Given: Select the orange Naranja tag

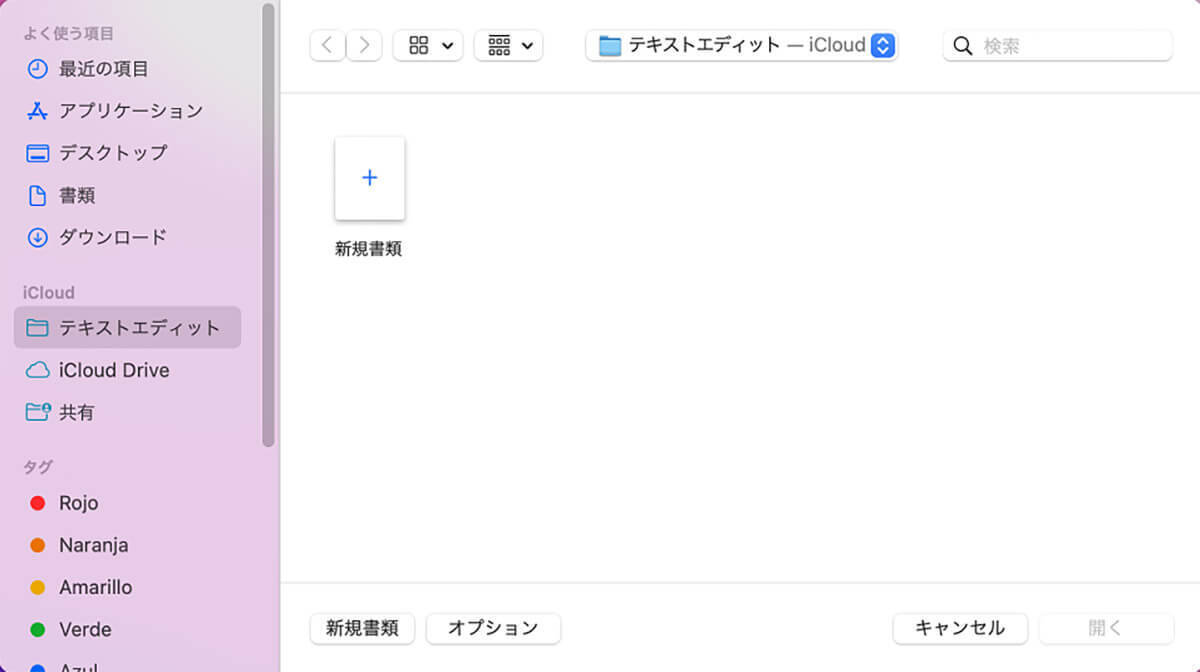Looking at the screenshot, I should [x=93, y=545].
